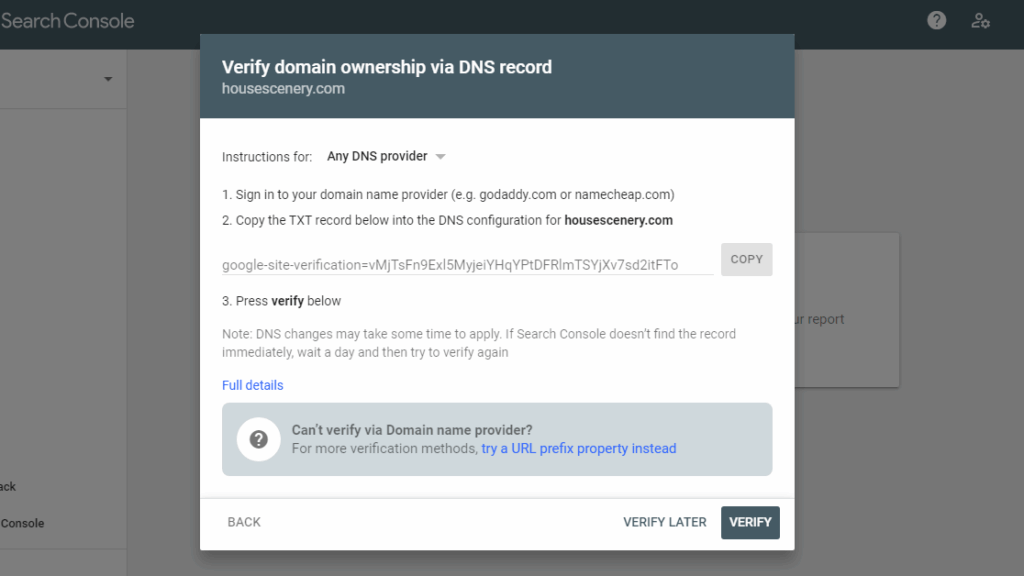Click housescenery.com subtitle in dialog header
The width and height of the screenshot is (1024, 576).
(283, 89)
